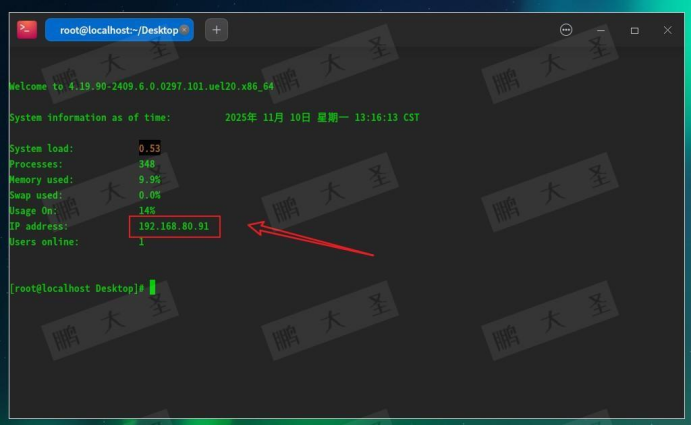Viewport: 692px width, 425px height.
Task: Click the Swap used value 0.0%
Action: coord(150,195)
